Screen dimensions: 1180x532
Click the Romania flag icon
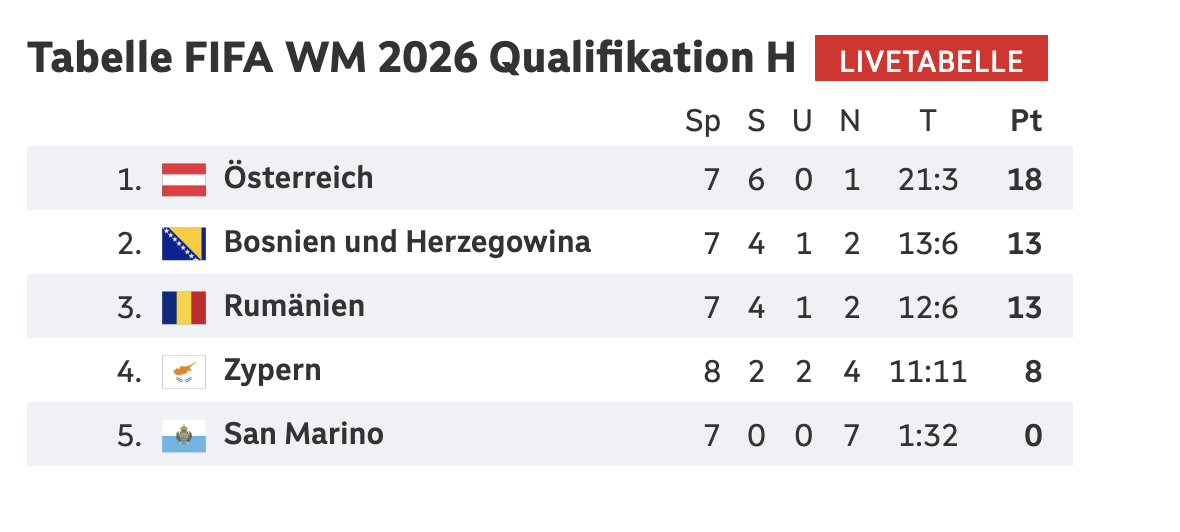pyautogui.click(x=184, y=308)
